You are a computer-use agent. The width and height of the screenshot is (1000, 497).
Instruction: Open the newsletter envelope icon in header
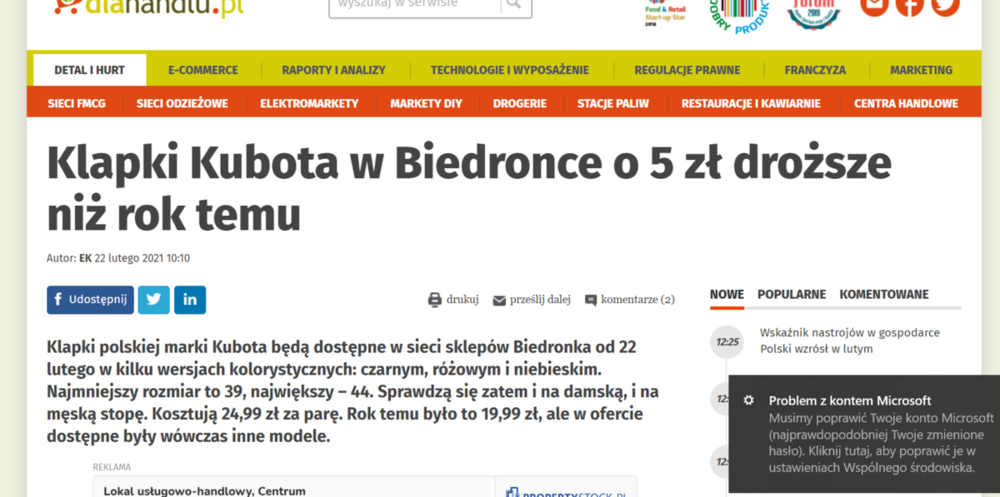tap(874, 6)
